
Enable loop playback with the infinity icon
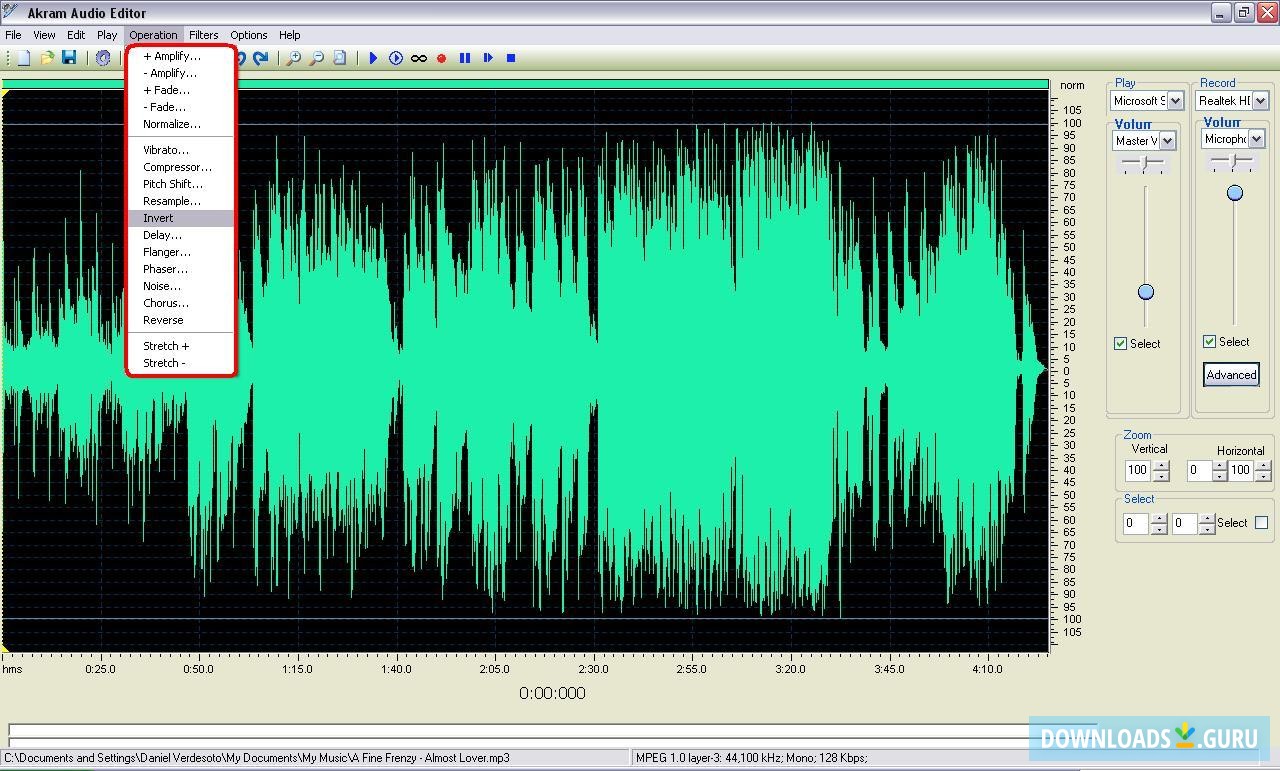pos(419,58)
